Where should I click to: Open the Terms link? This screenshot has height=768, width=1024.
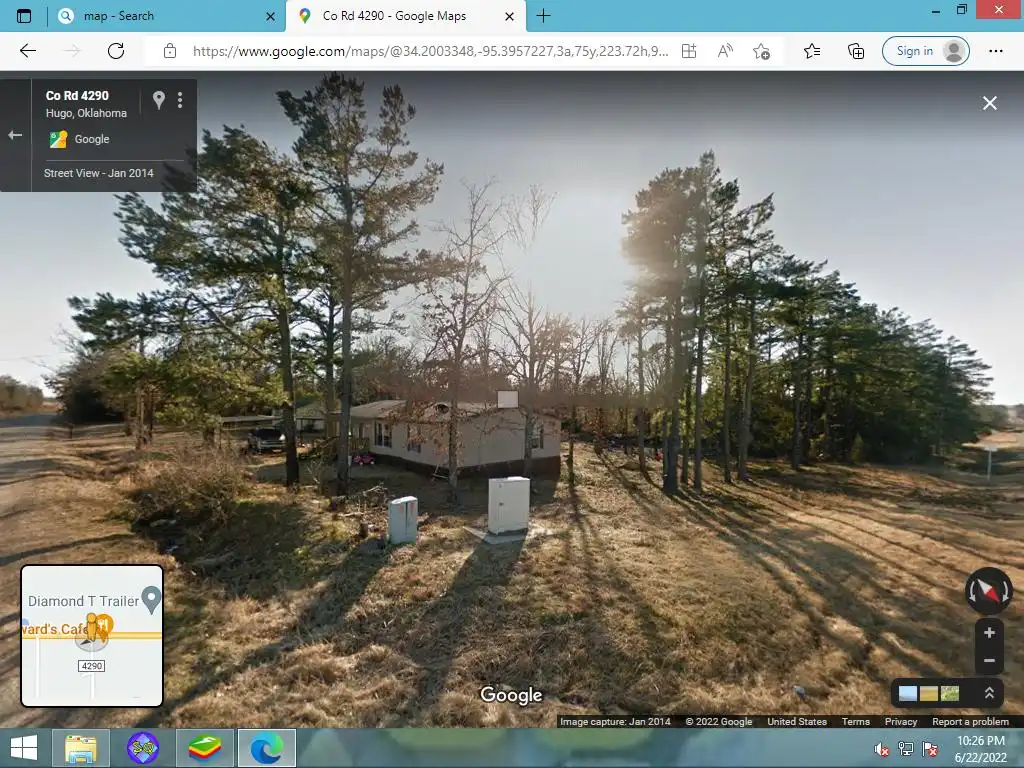pos(856,722)
